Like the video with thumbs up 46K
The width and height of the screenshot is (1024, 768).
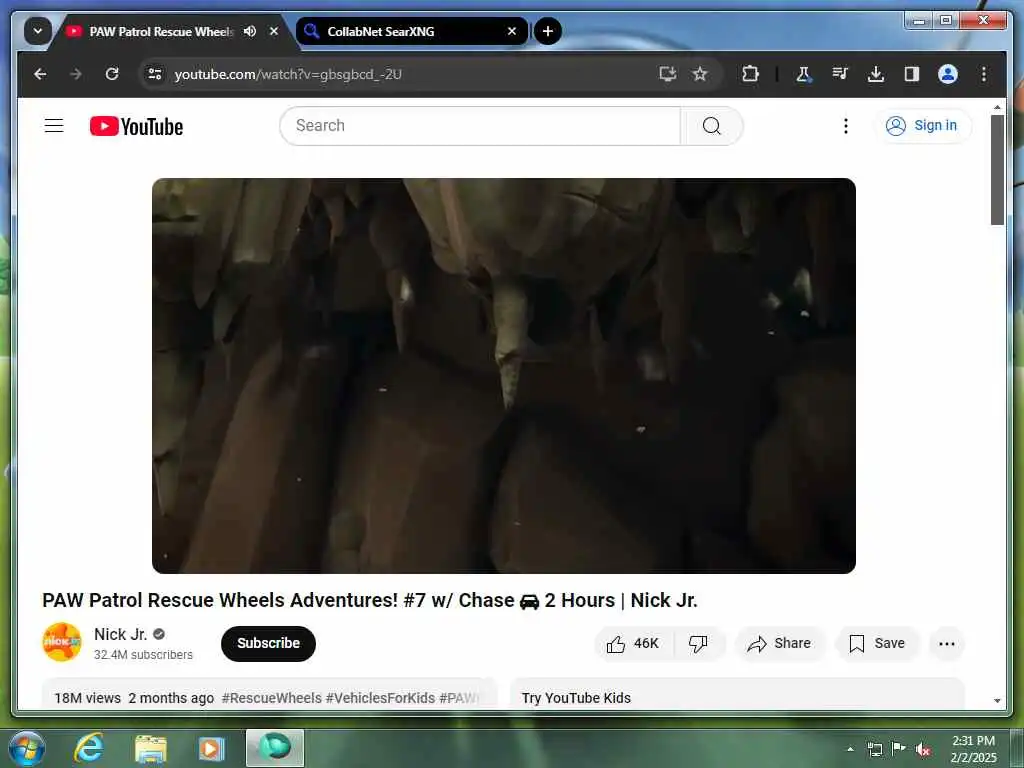[x=633, y=643]
